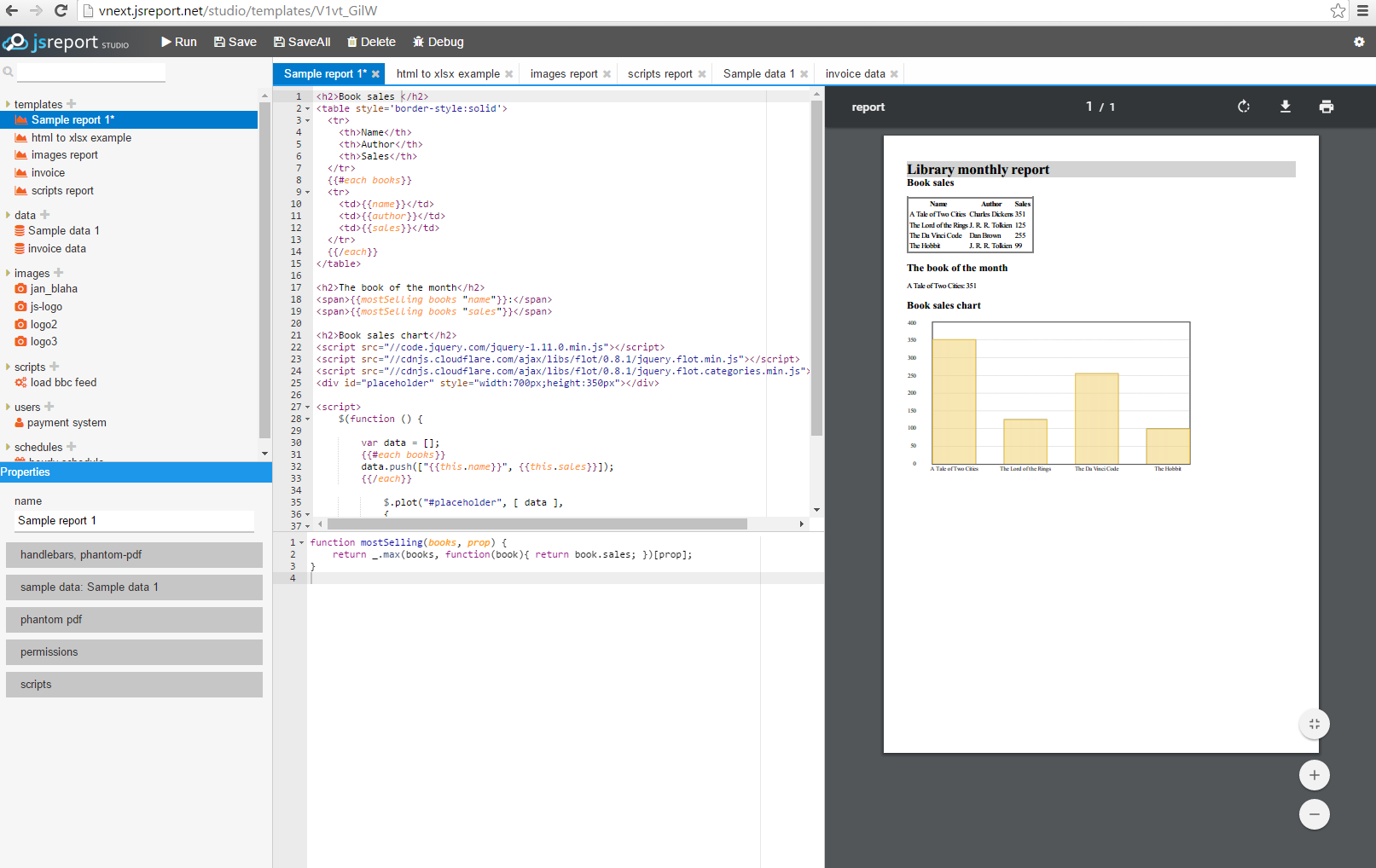Add a new template with plus icon
Viewport: 1376px width, 868px height.
click(x=72, y=104)
